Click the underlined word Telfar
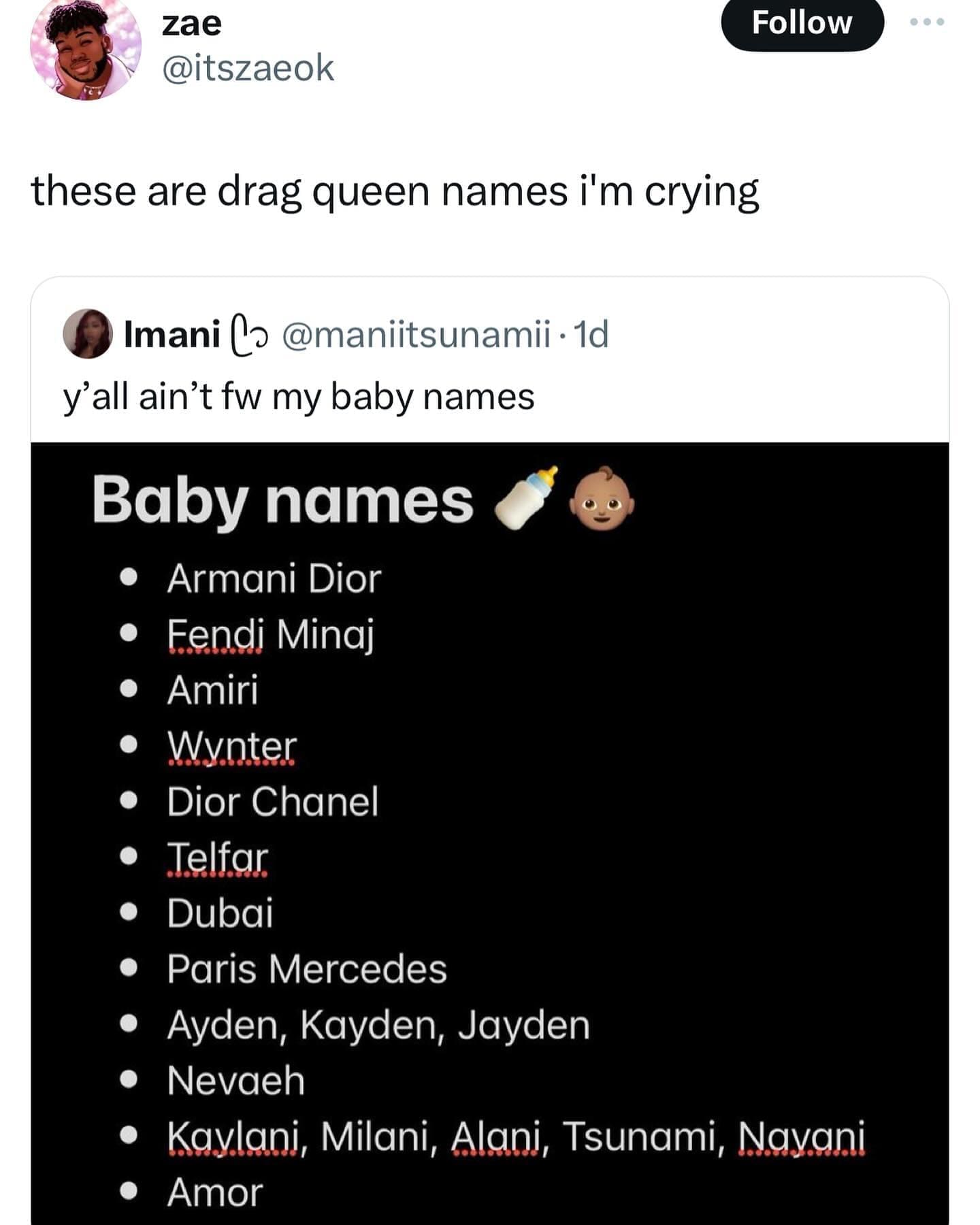980x1225 pixels. click(x=218, y=857)
